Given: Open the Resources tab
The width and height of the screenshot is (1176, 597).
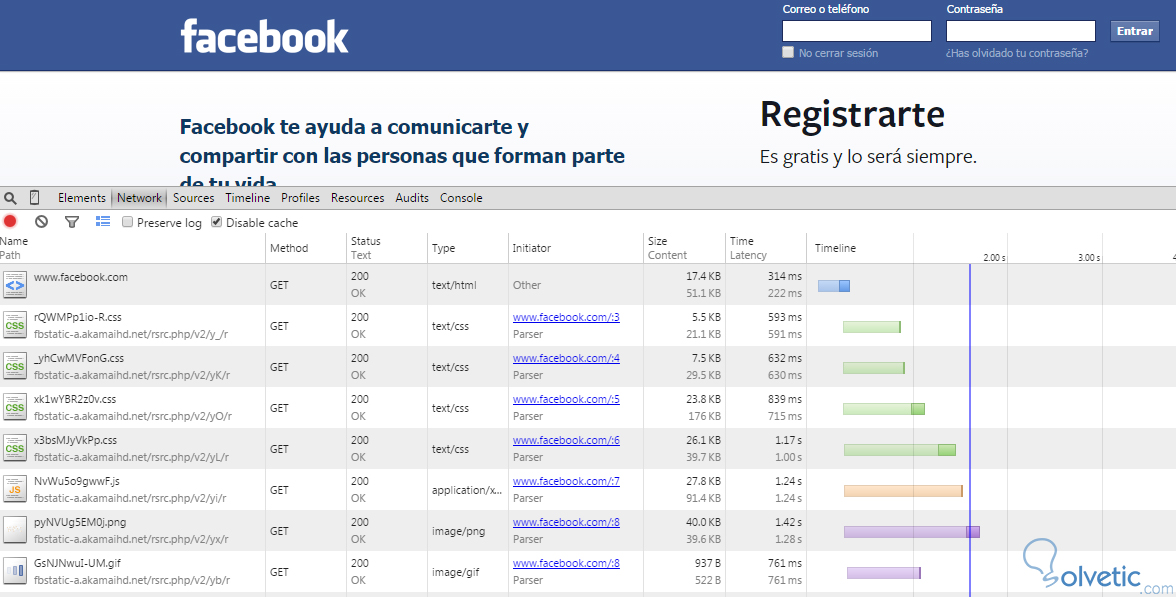Looking at the screenshot, I should click(357, 198).
